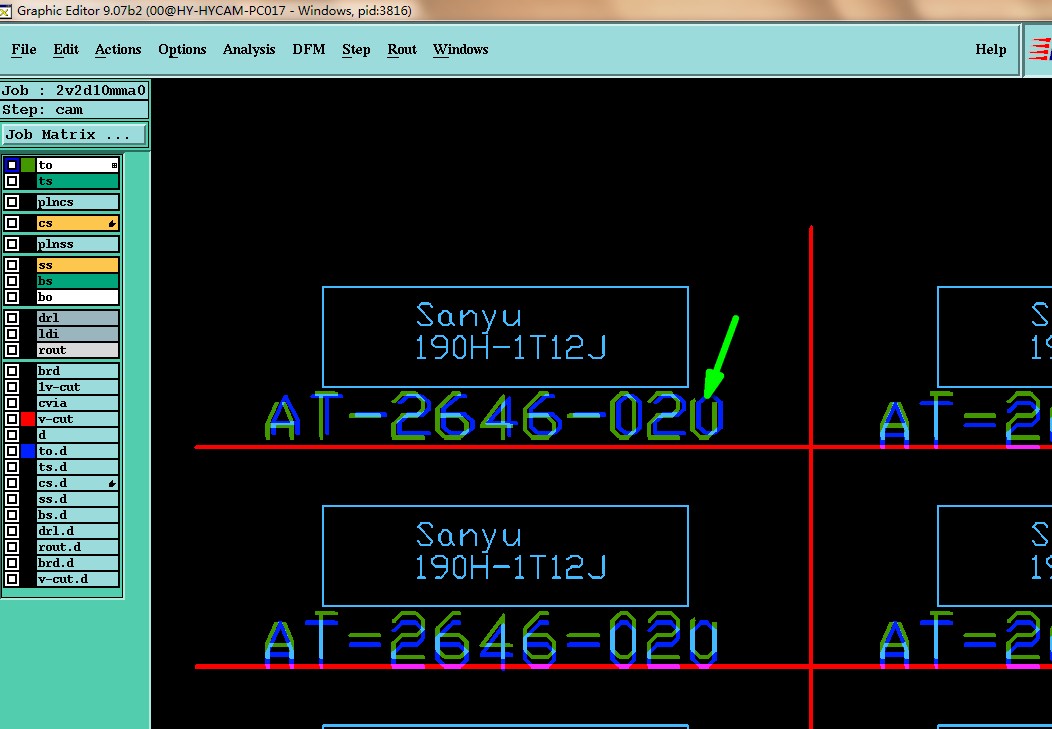This screenshot has height=729, width=1052.
Task: Toggle the checkbox for layer bs
Action: click(11, 281)
